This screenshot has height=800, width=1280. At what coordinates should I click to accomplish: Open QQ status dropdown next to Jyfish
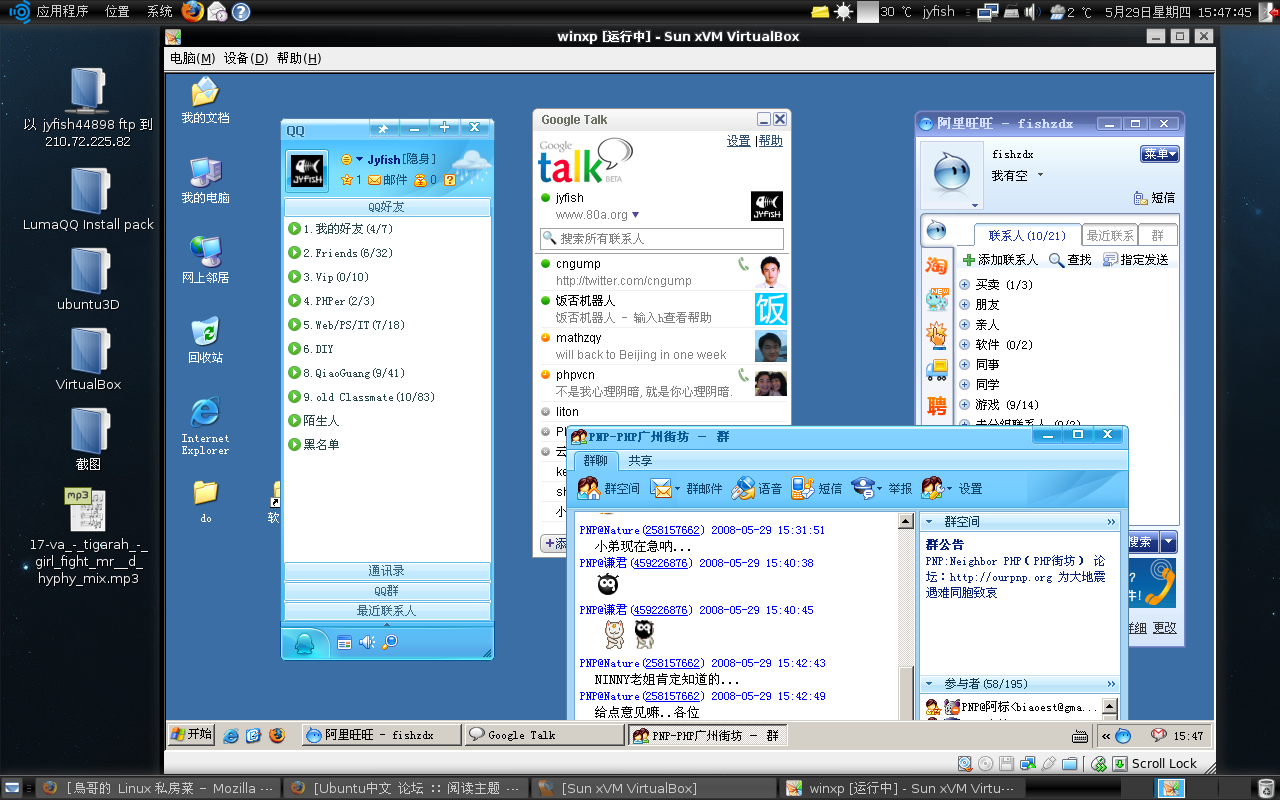360,160
